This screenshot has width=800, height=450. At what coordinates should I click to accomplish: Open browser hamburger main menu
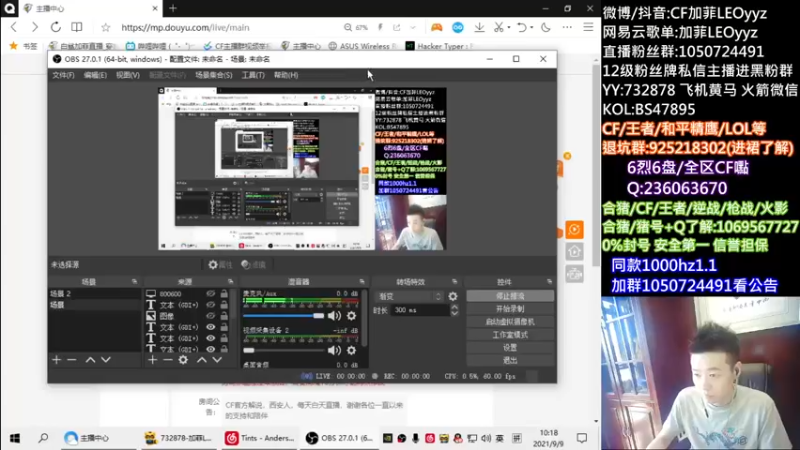[x=588, y=27]
